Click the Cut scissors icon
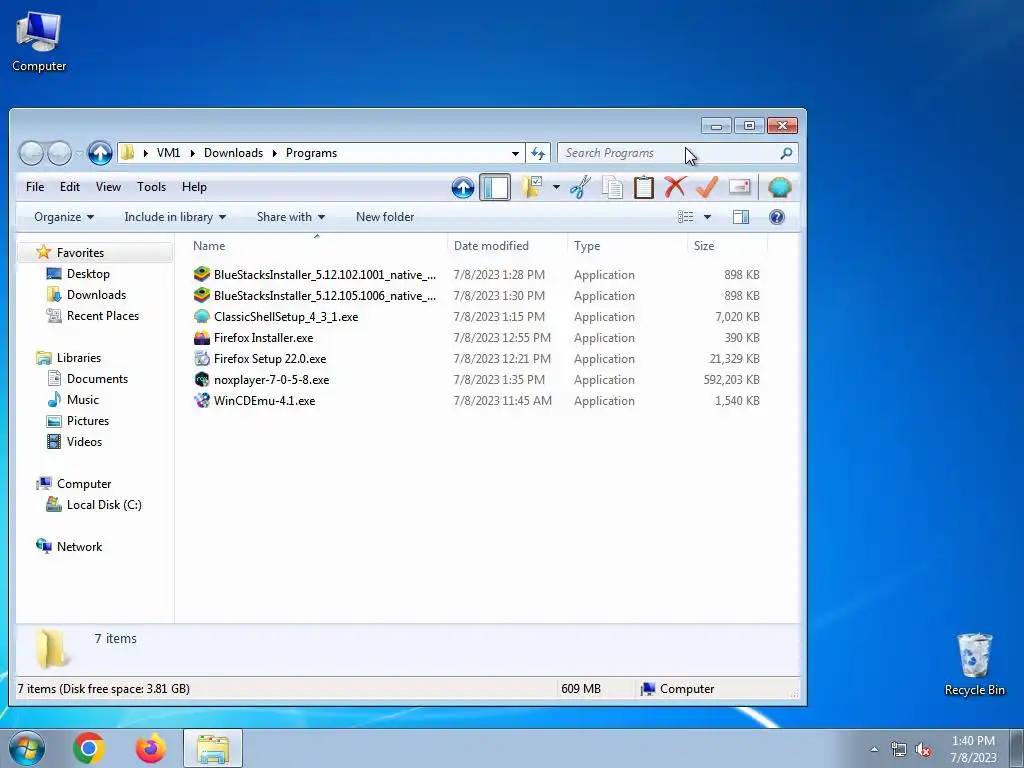 (580, 187)
